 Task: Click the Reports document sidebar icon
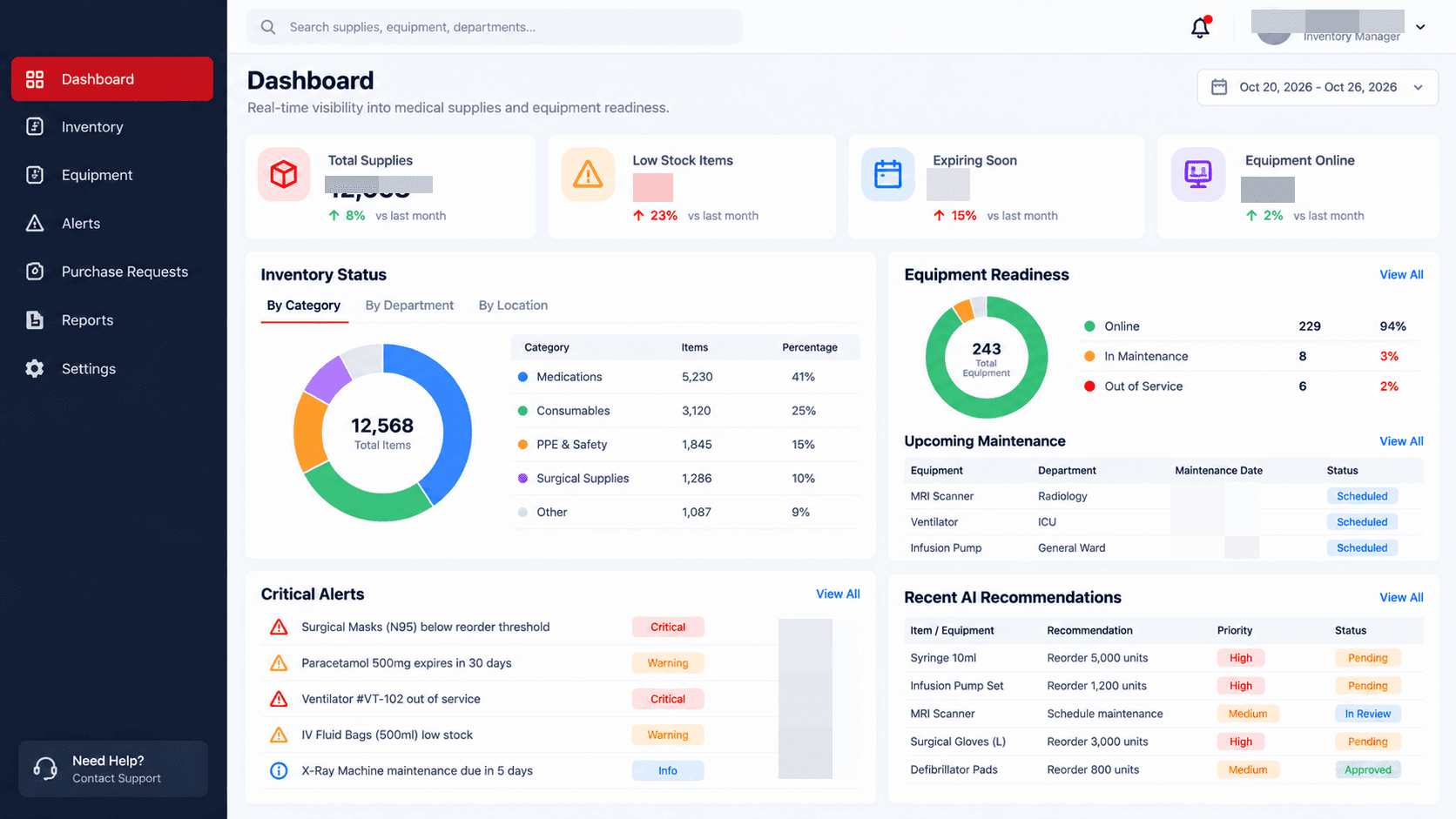pyautogui.click(x=35, y=320)
